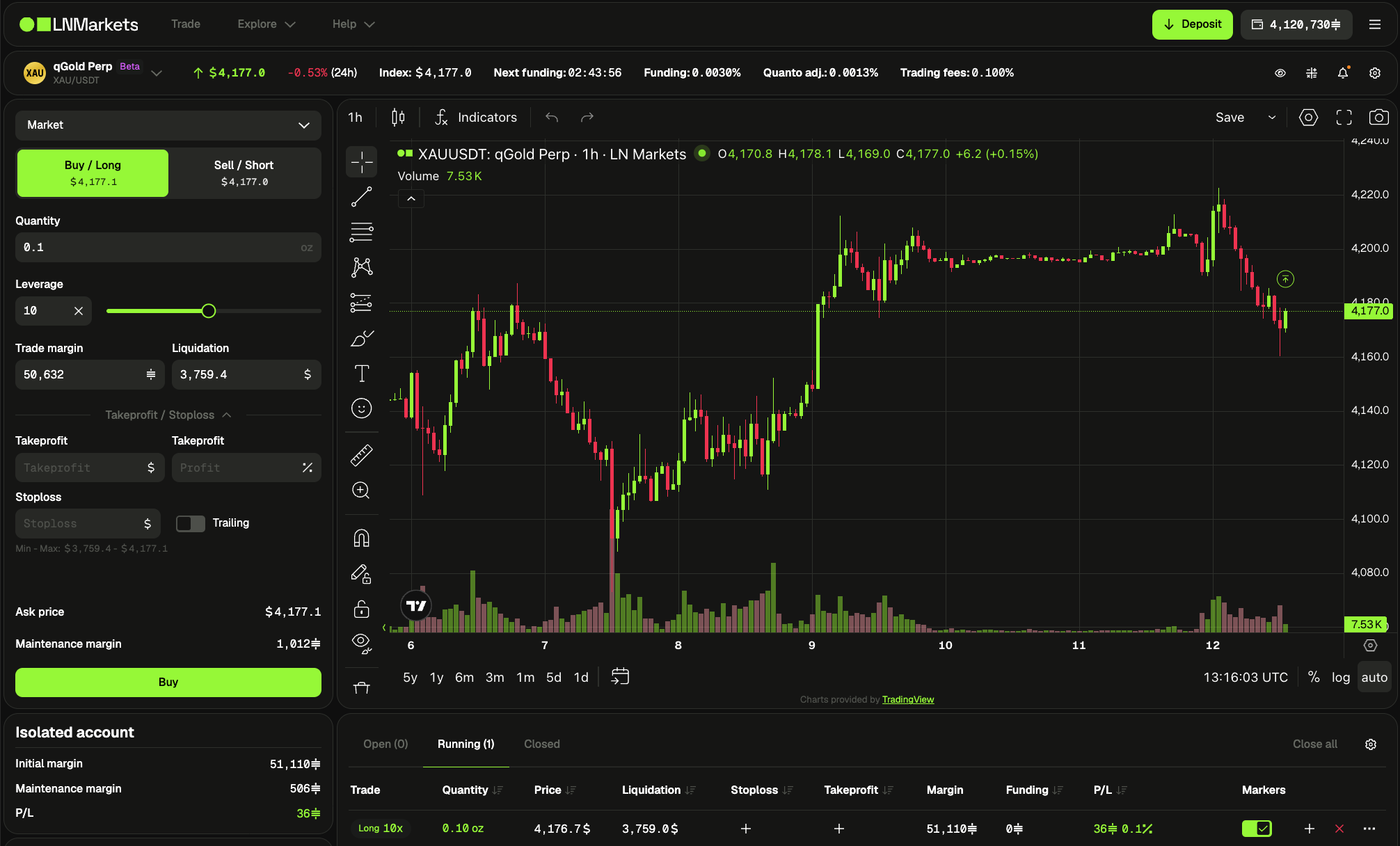1400x846 pixels.
Task: Expand the qGold Perp instrument selector
Action: point(157,73)
